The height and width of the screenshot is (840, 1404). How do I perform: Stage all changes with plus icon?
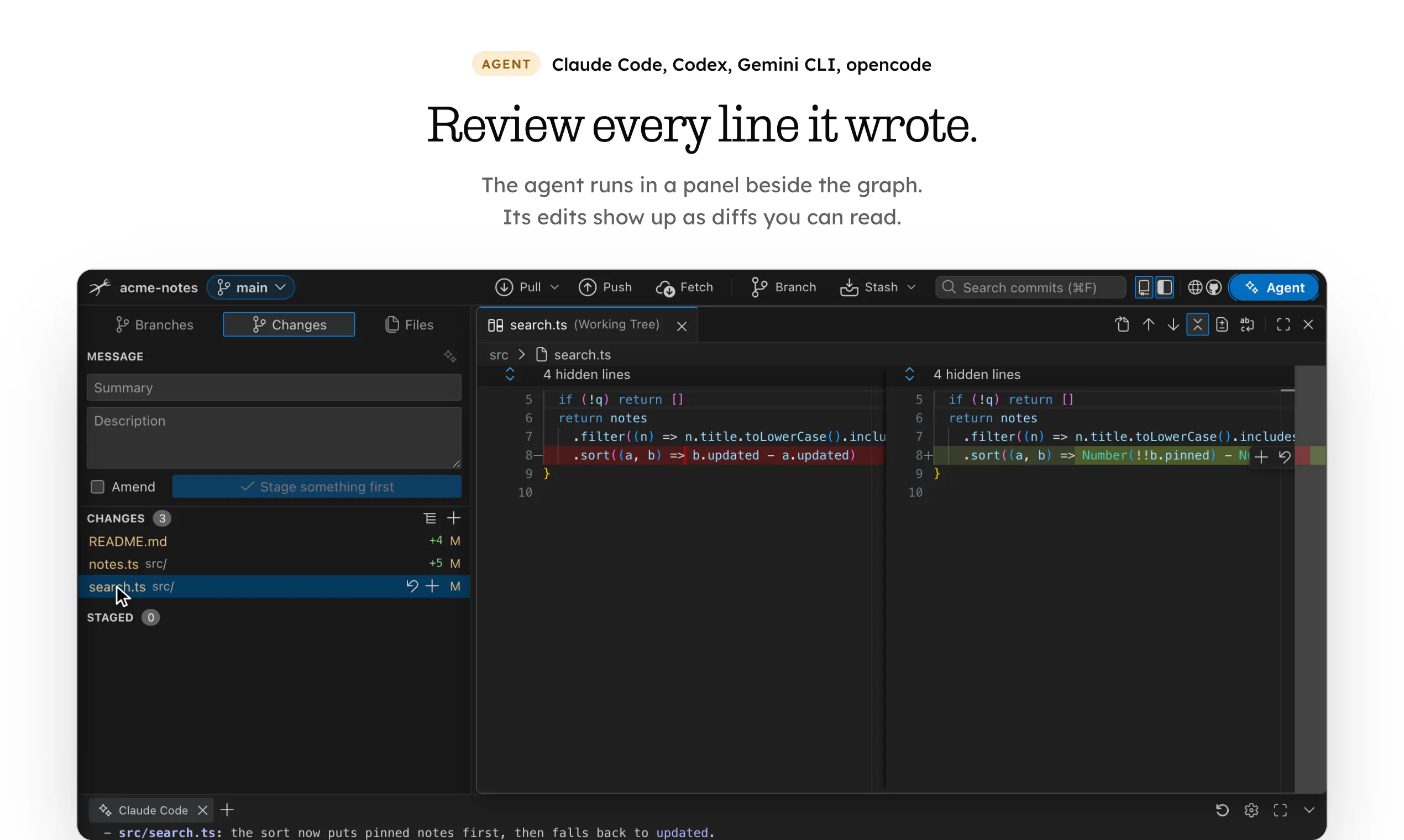click(453, 518)
